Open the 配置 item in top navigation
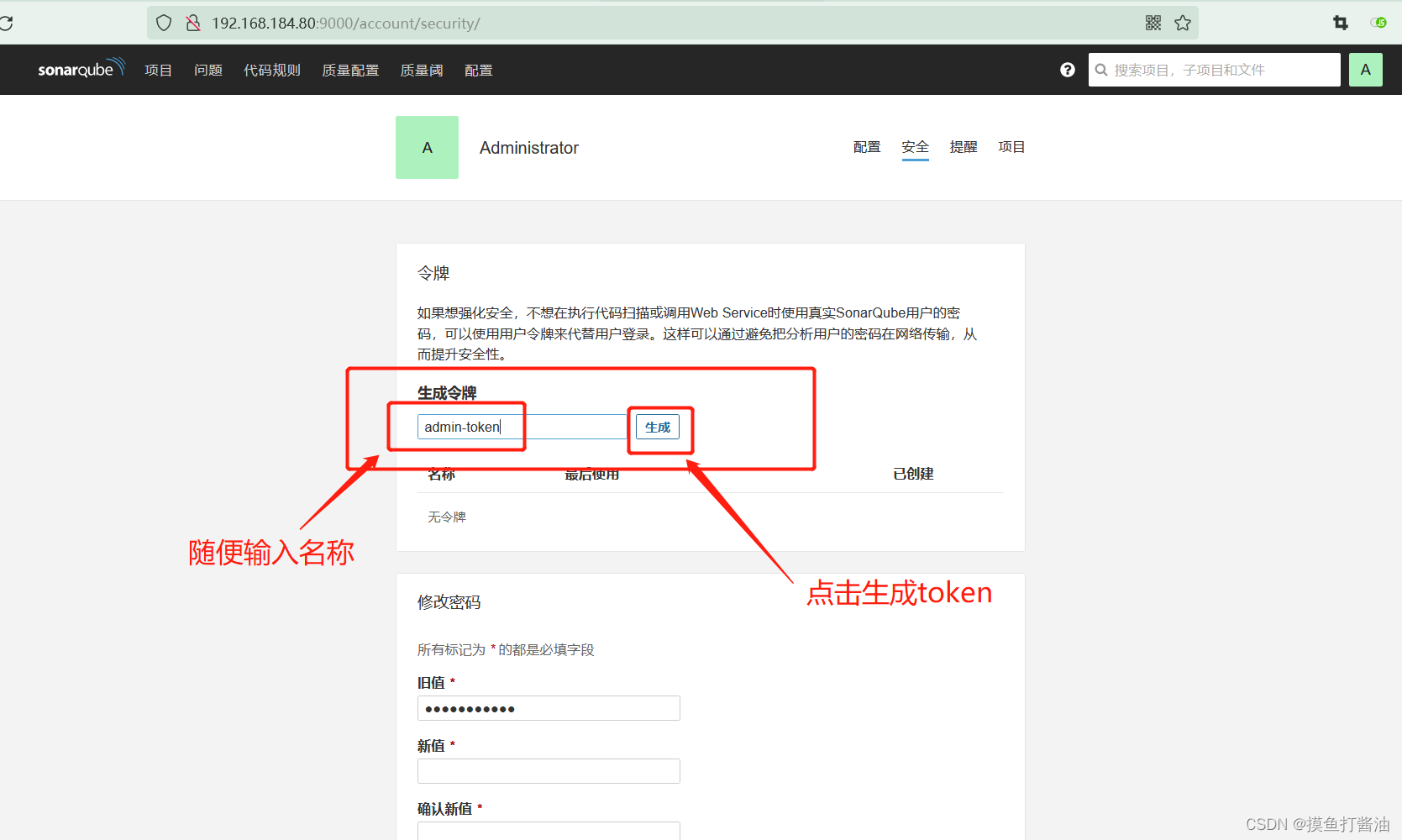1402x840 pixels. pyautogui.click(x=479, y=70)
